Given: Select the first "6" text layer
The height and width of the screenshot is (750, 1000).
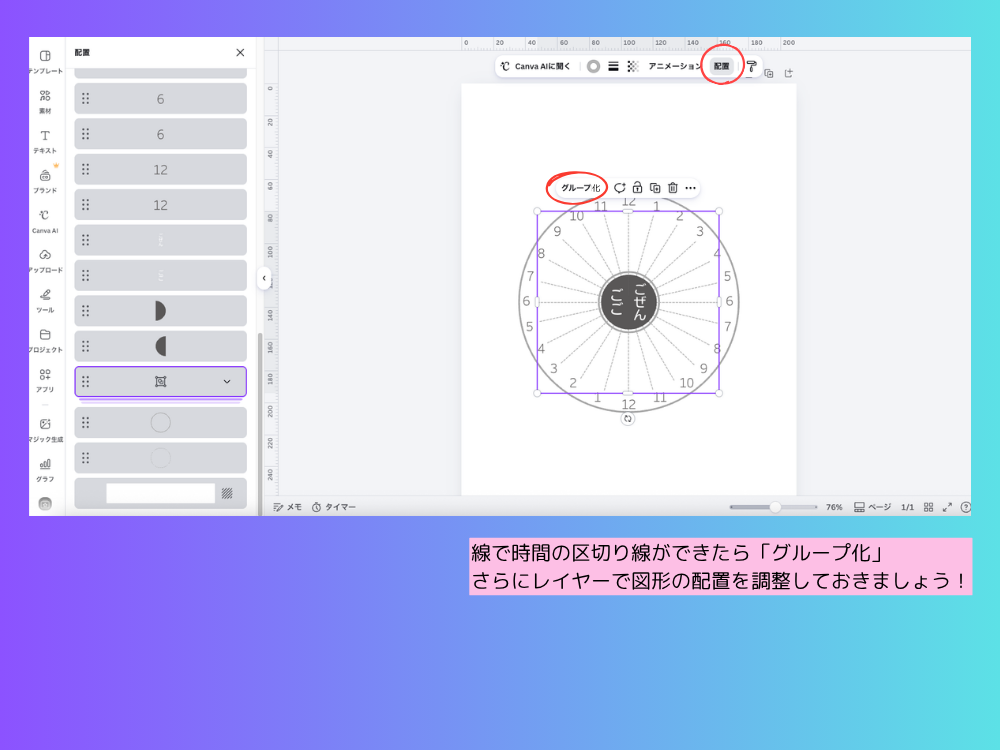Looking at the screenshot, I should (x=161, y=99).
